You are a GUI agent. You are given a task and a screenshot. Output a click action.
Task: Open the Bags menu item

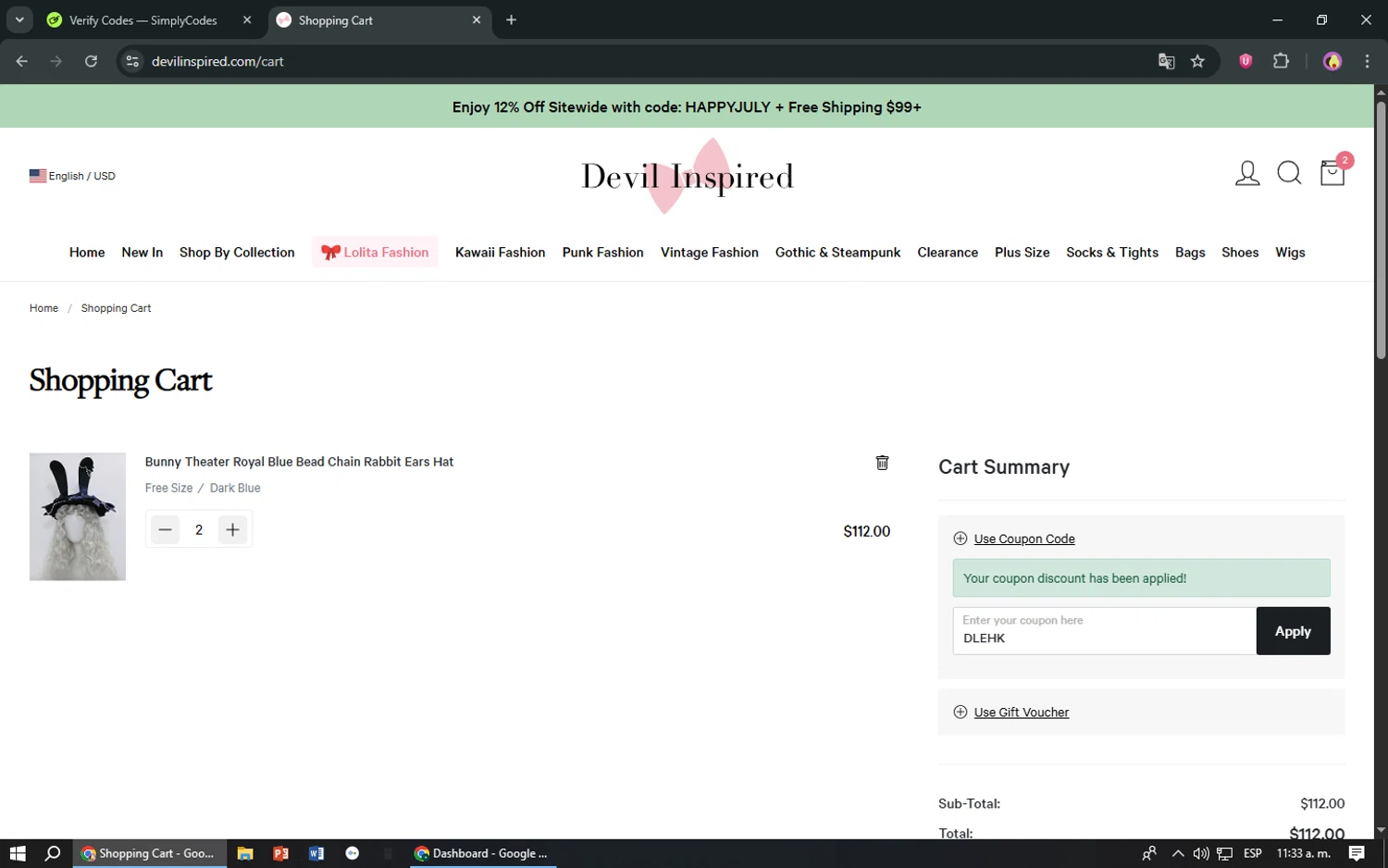point(1190,253)
